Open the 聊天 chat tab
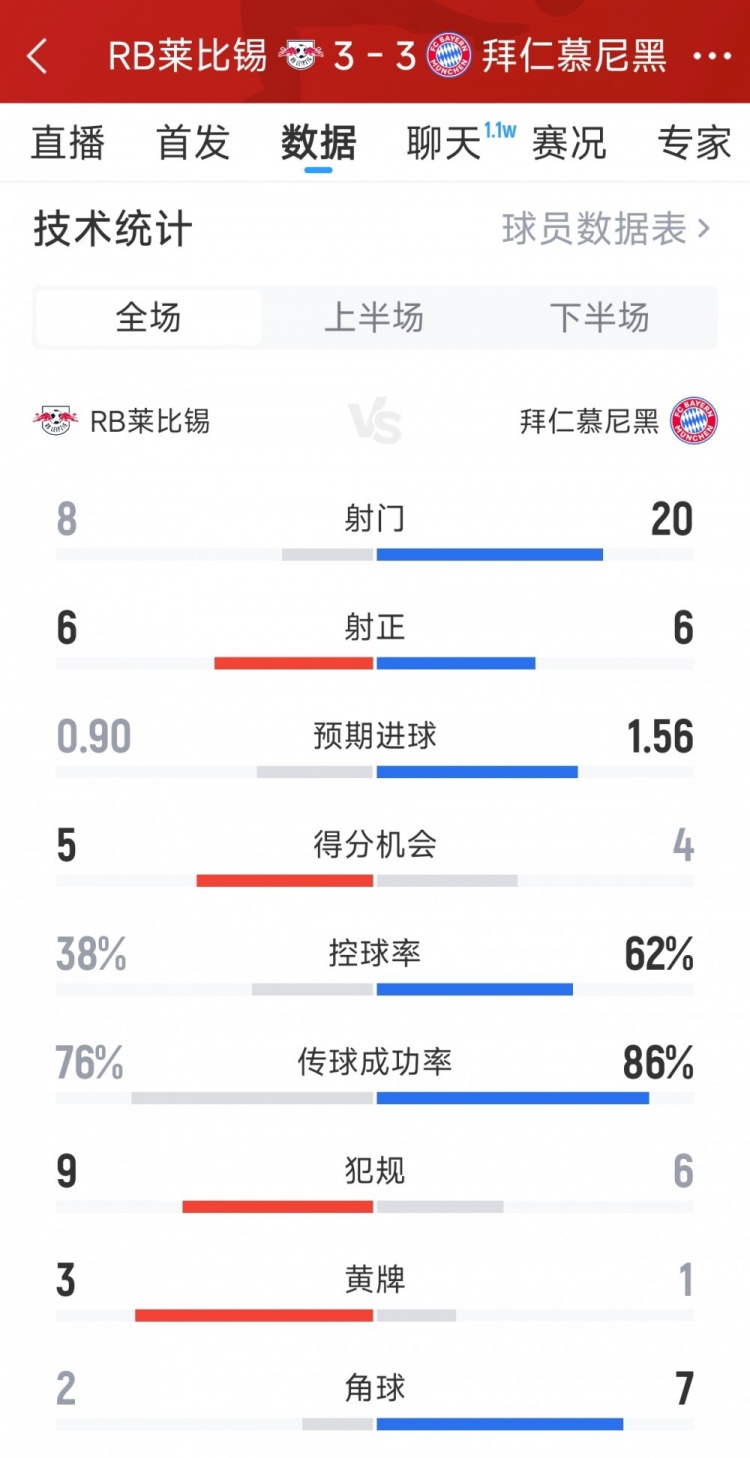Image resolution: width=750 pixels, height=1458 pixels. pos(444,143)
